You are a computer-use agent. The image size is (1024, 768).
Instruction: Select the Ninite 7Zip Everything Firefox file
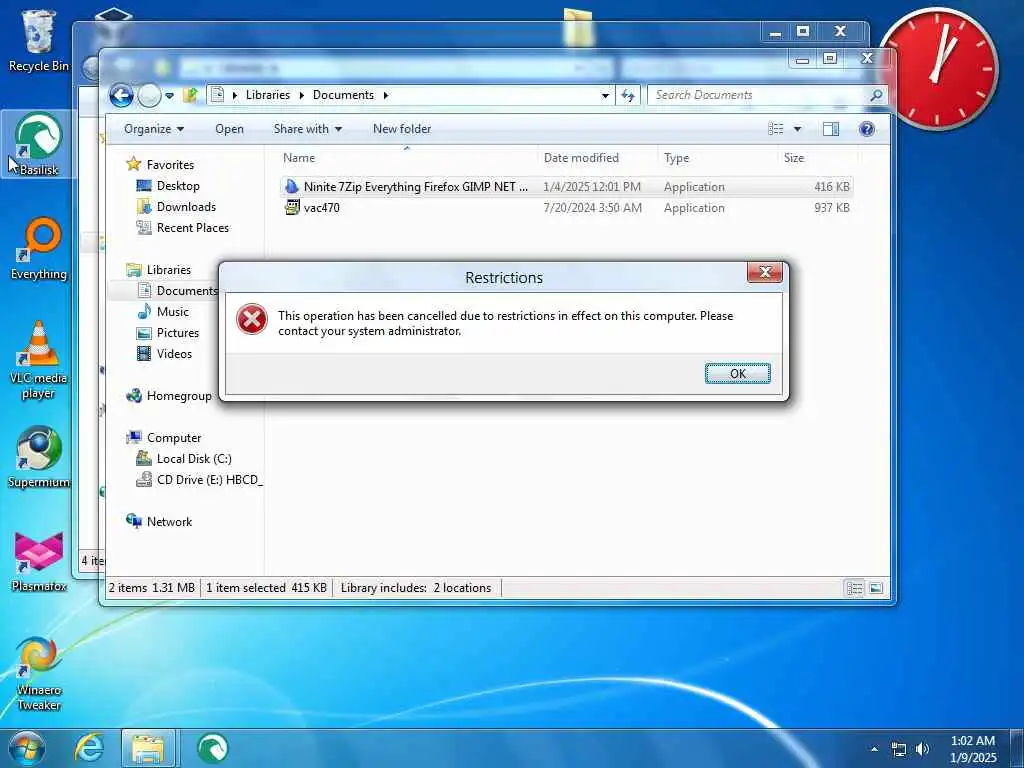(566, 187)
